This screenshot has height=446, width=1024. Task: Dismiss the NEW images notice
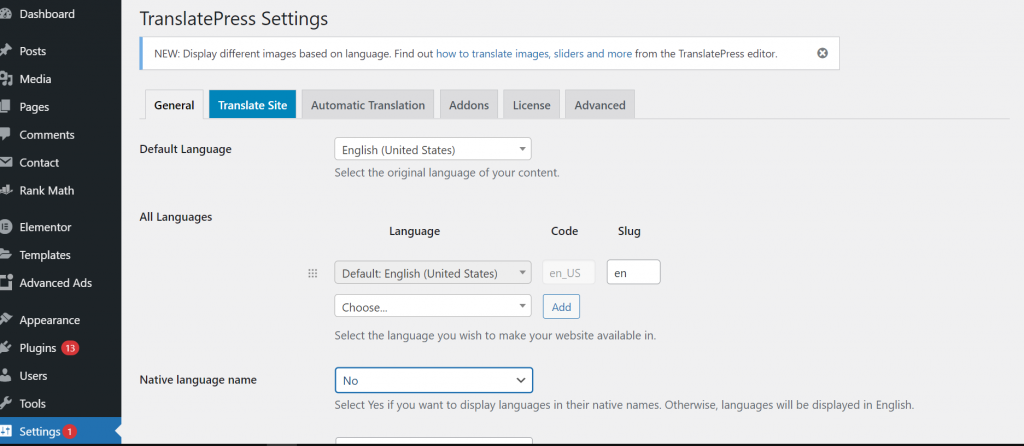822,53
